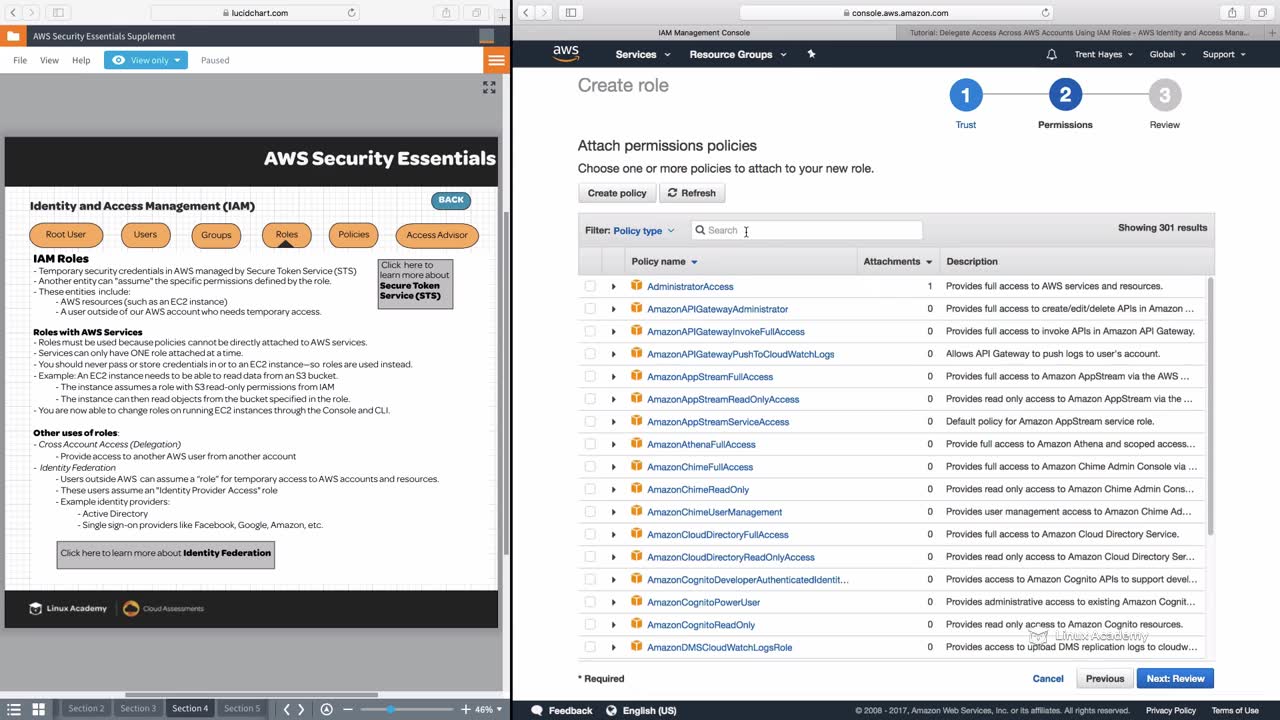Image resolution: width=1280 pixels, height=720 pixels.
Task: Enter fullscreen view in Lucidchart
Action: click(489, 88)
